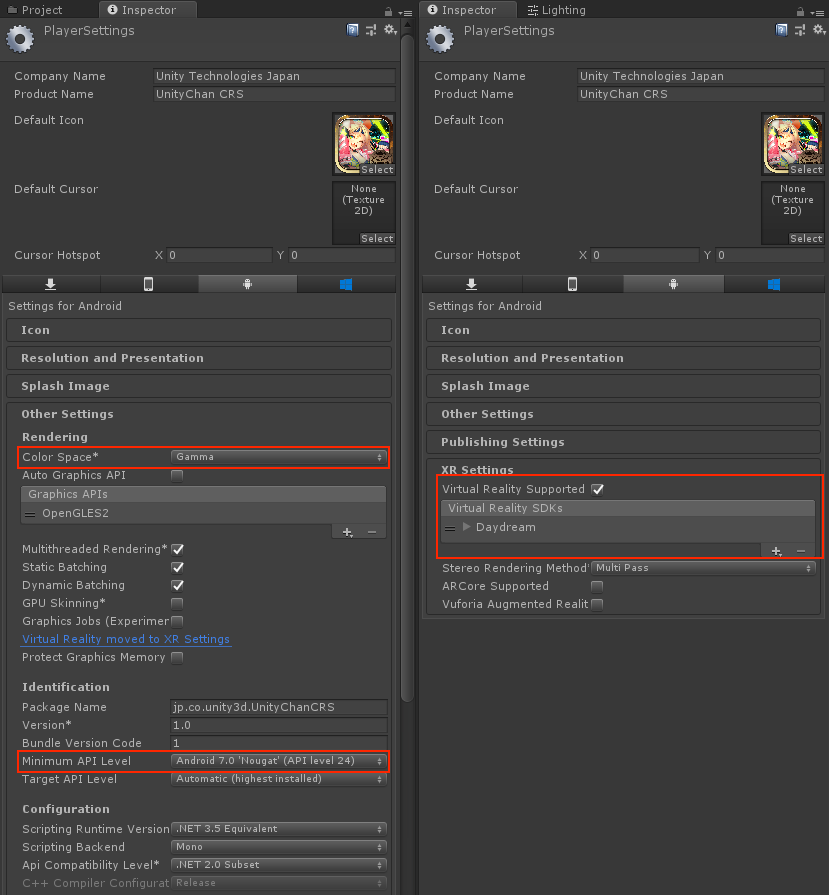Click the Package Name input field
Screen dimensions: 829x895
pos(278,707)
